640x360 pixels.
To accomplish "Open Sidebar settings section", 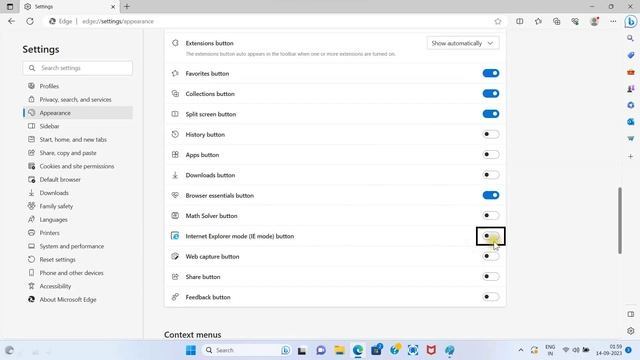I will (78, 126).
